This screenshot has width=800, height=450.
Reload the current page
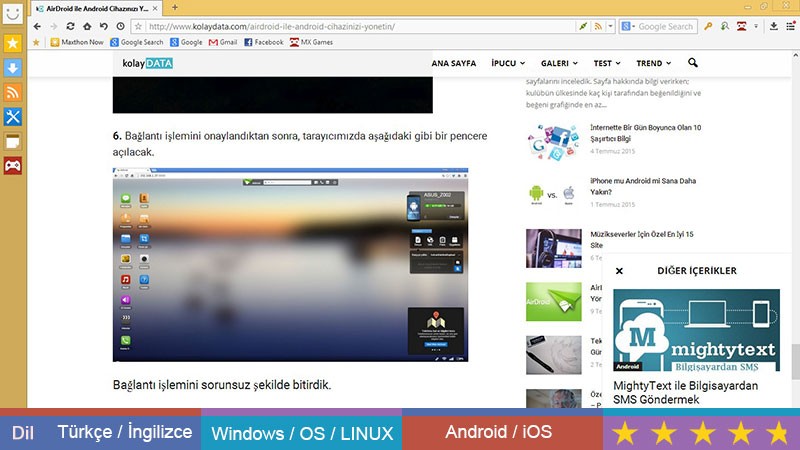coord(70,27)
